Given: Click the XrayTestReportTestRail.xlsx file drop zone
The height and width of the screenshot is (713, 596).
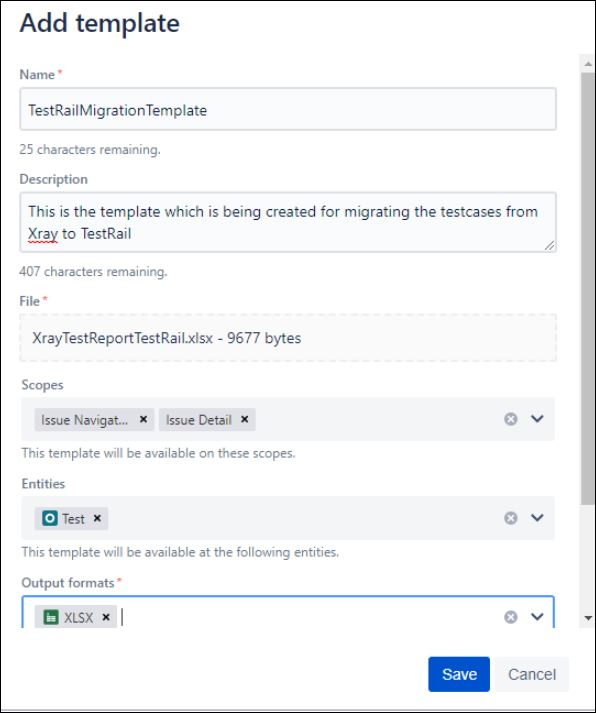Looking at the screenshot, I should [288, 338].
